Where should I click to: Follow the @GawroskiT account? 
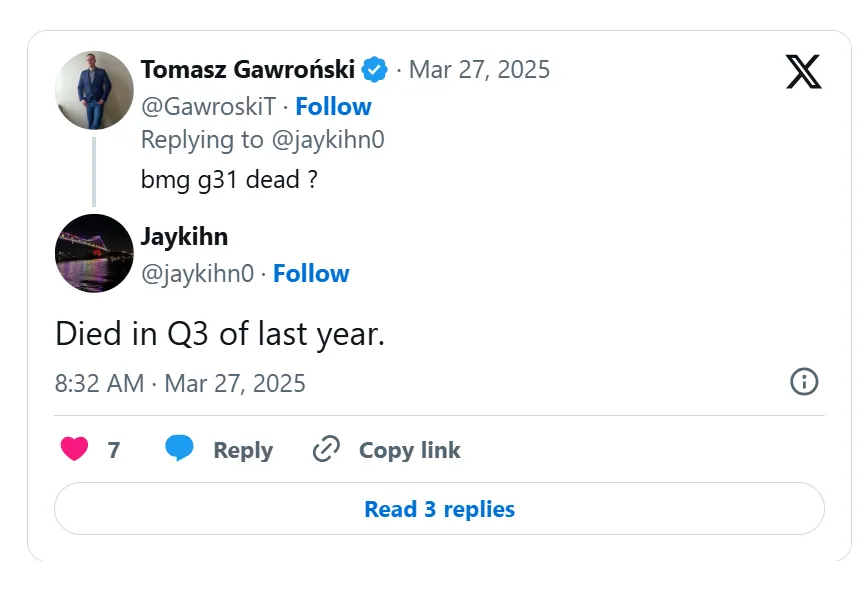pyautogui.click(x=333, y=106)
